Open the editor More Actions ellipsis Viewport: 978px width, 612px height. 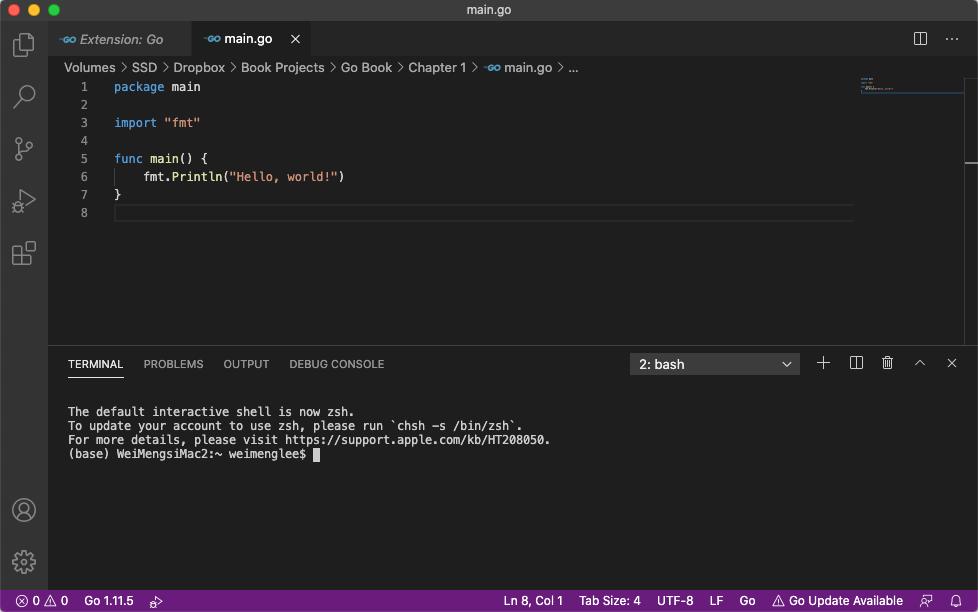point(952,39)
